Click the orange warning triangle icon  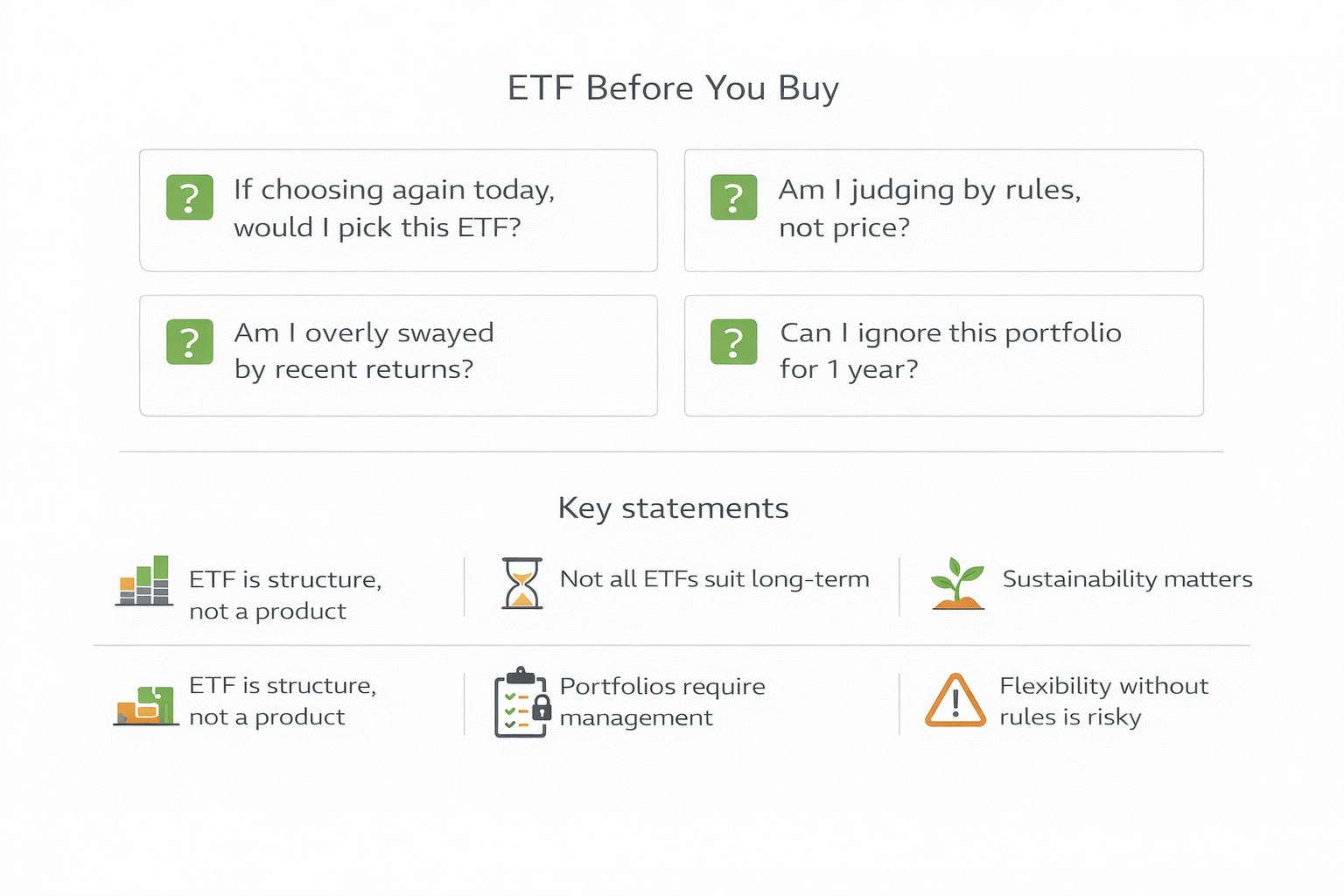(955, 701)
